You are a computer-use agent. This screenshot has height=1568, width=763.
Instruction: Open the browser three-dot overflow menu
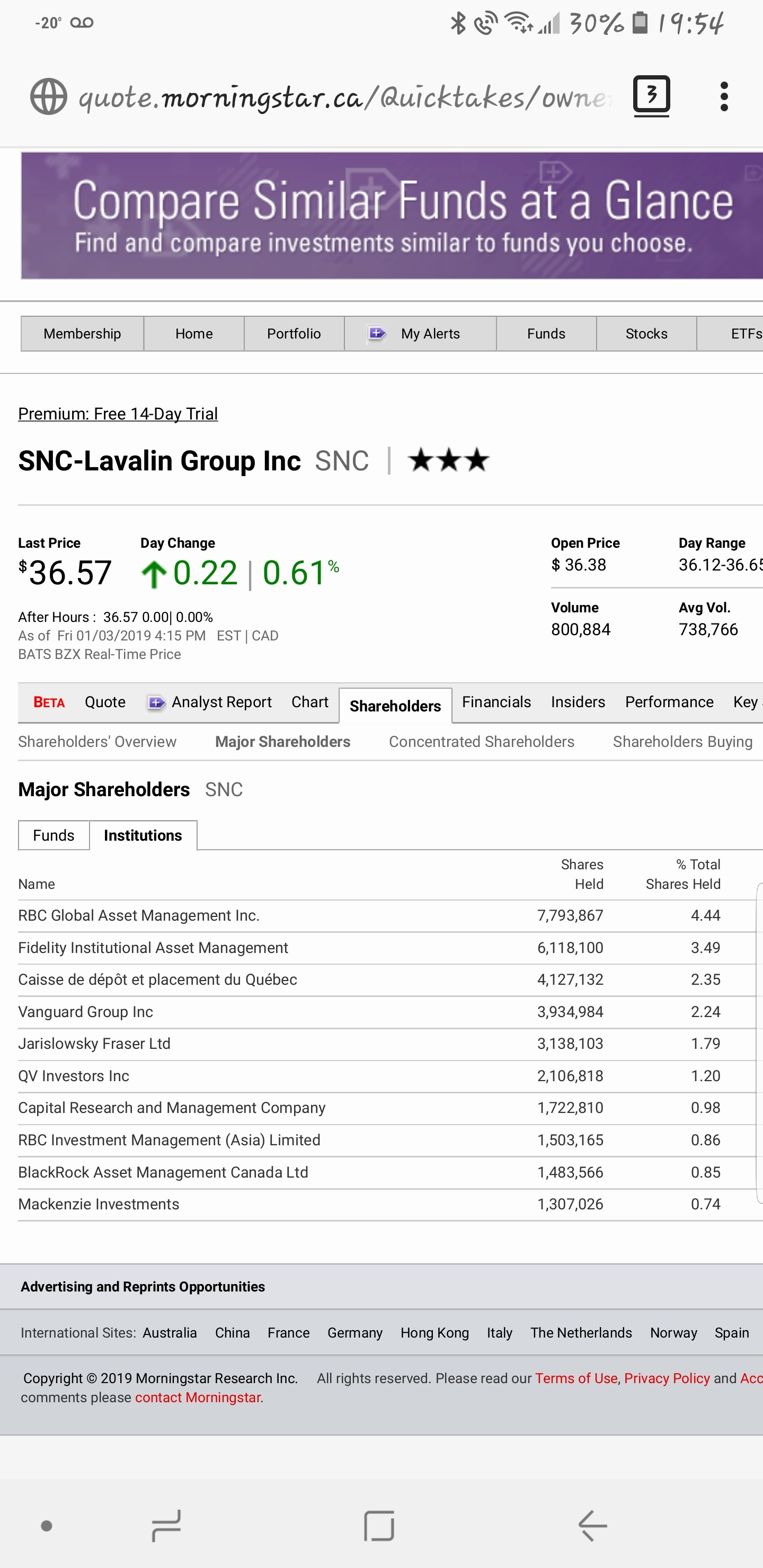click(x=724, y=97)
